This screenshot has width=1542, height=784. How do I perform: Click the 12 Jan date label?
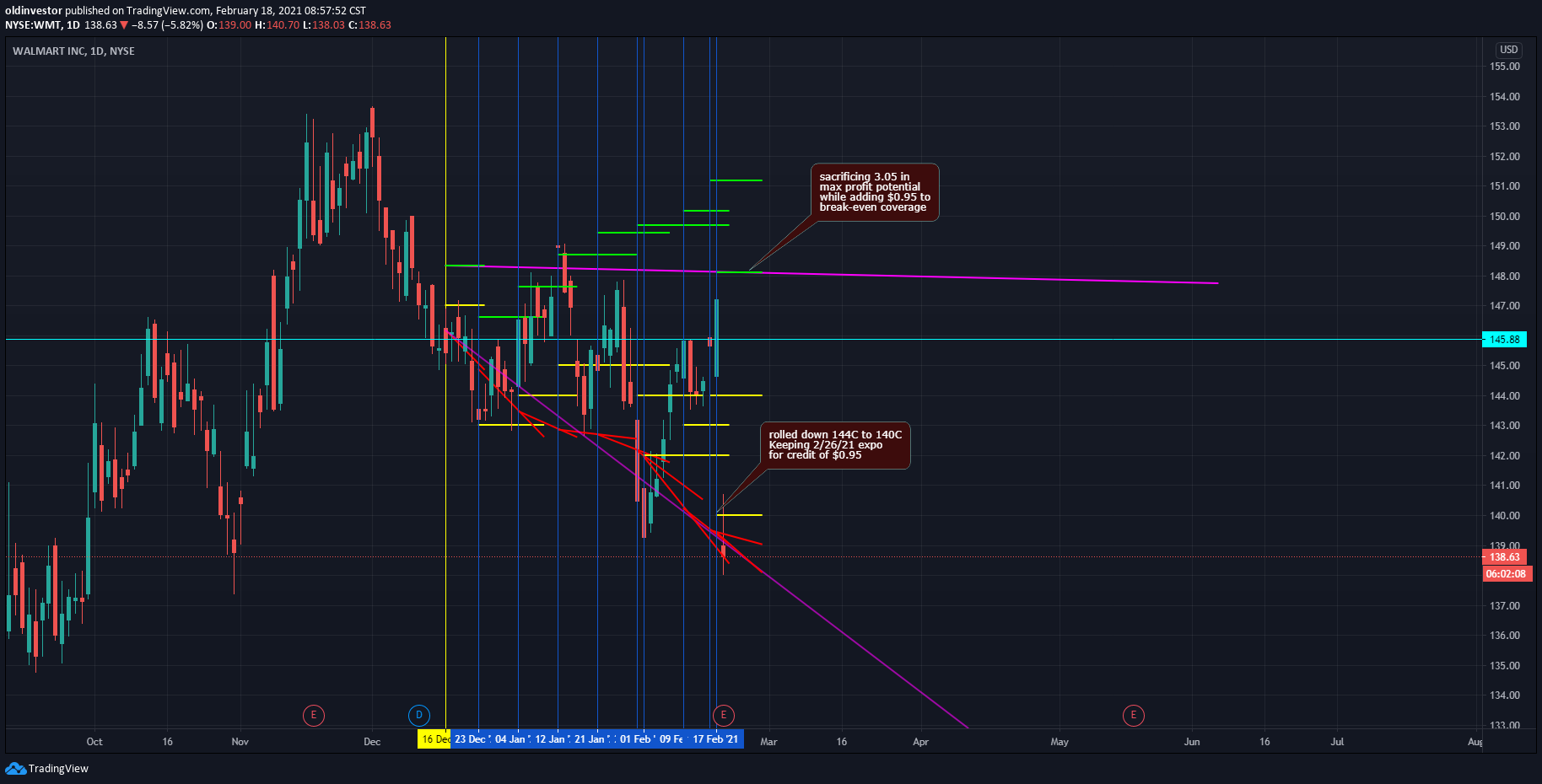click(551, 739)
